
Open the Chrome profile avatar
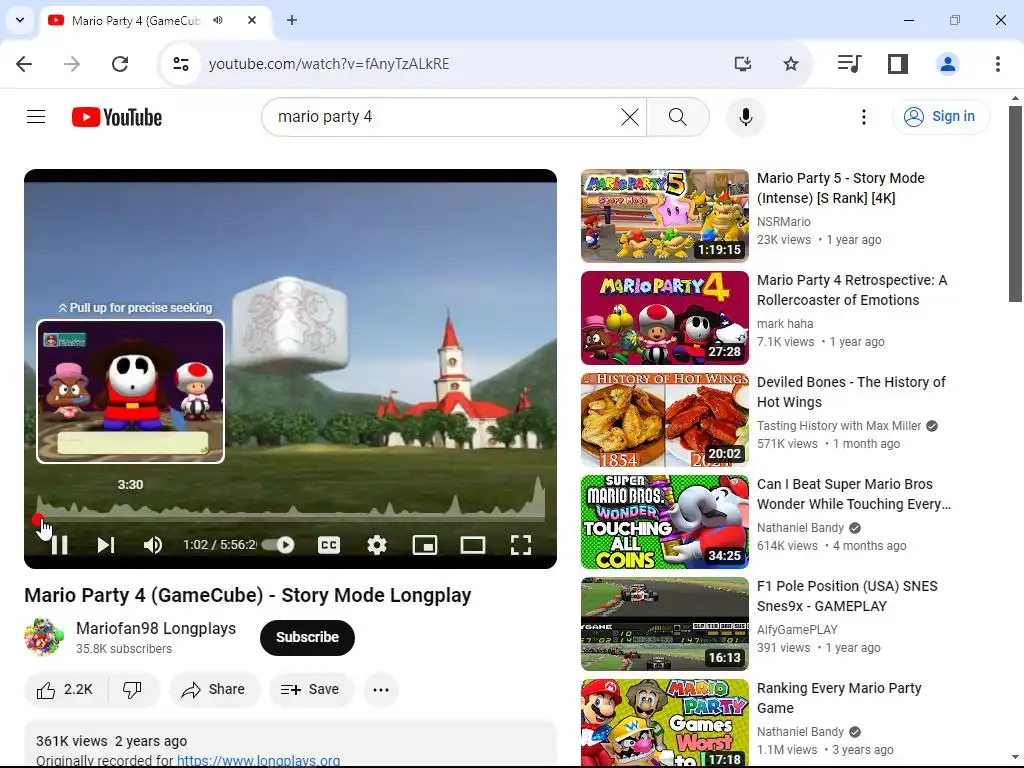[948, 64]
